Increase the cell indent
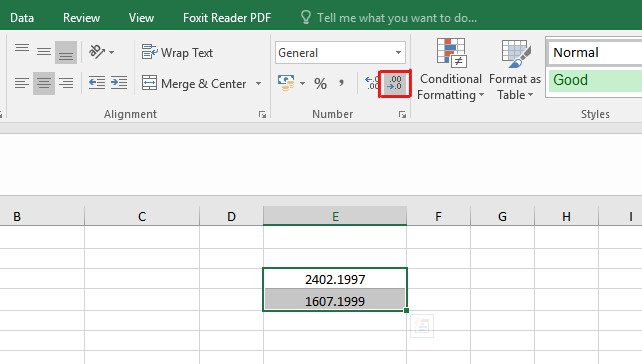This screenshot has width=642, height=364. (119, 83)
